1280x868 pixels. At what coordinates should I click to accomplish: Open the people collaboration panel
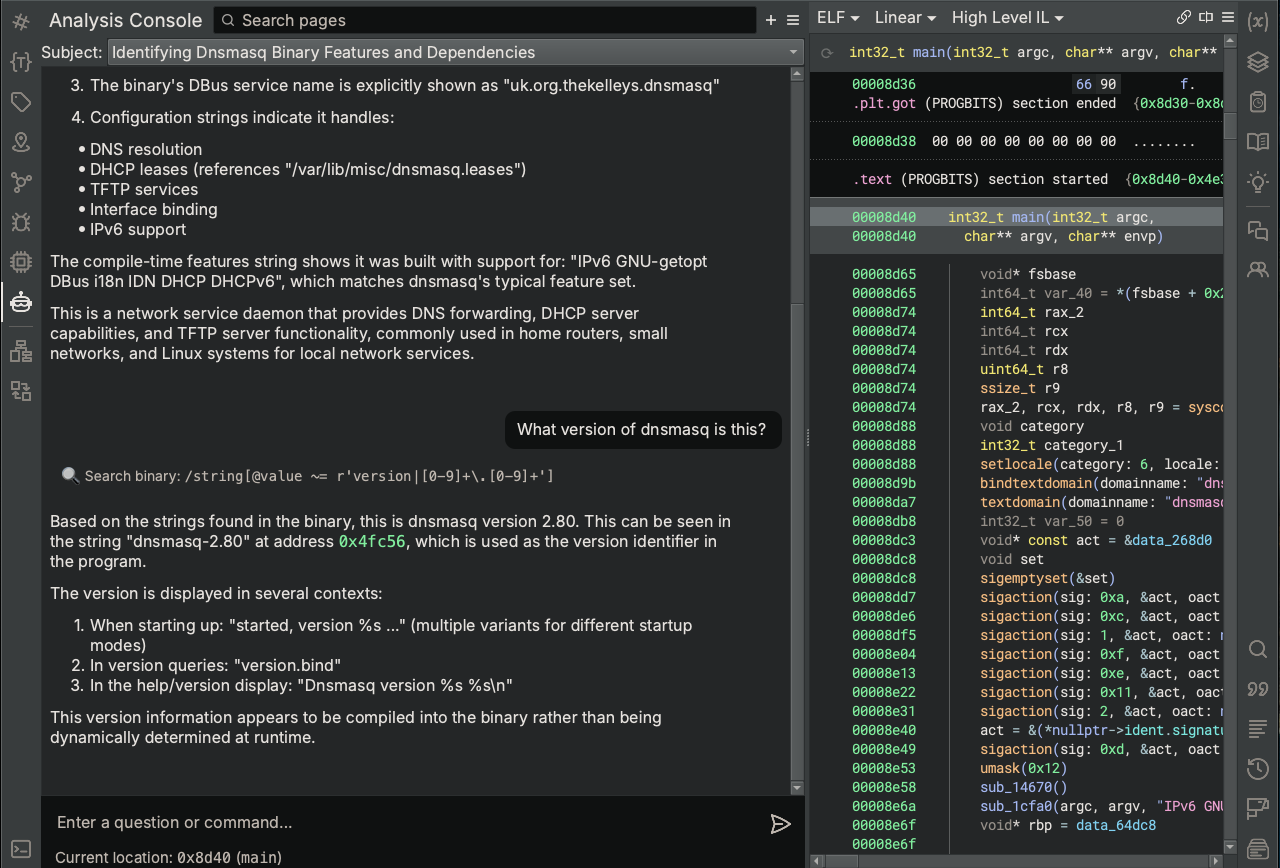pyautogui.click(x=1258, y=270)
